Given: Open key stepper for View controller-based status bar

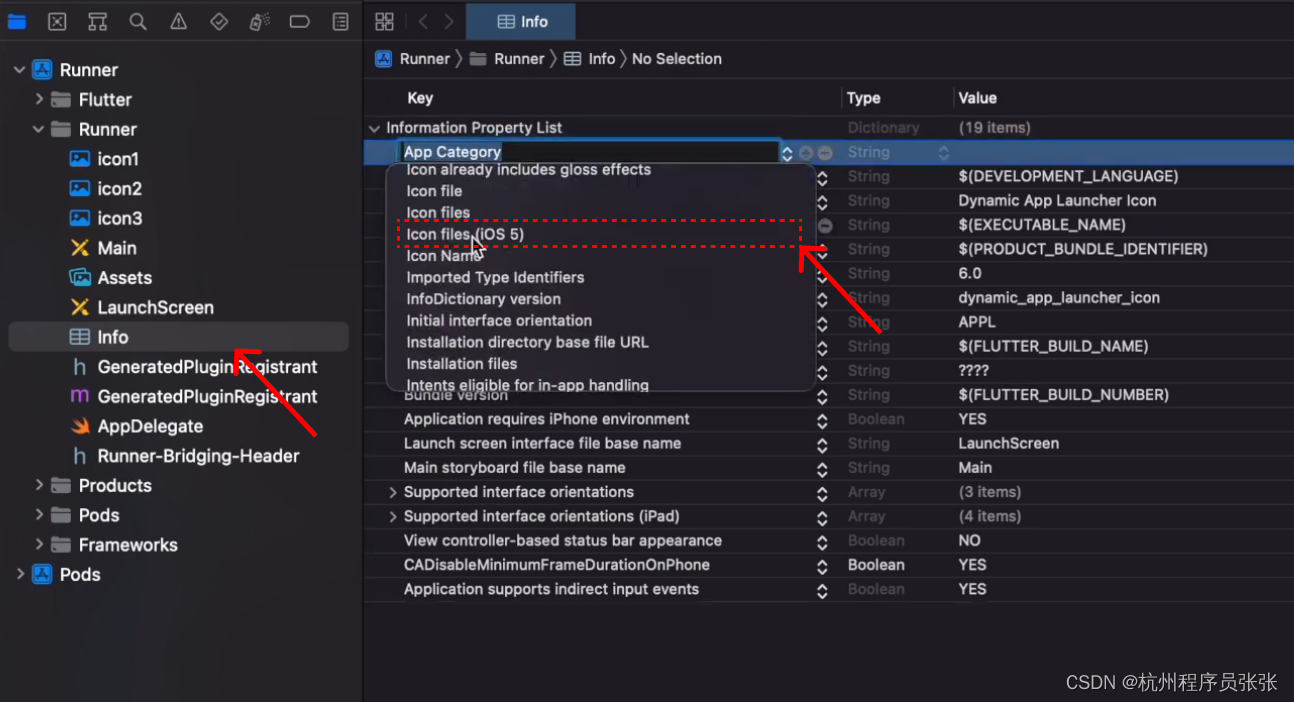Looking at the screenshot, I should click(822, 541).
